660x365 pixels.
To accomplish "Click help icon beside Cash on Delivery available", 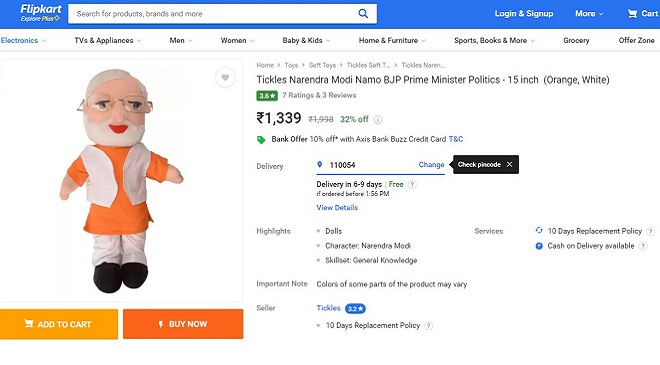I will 643,246.
